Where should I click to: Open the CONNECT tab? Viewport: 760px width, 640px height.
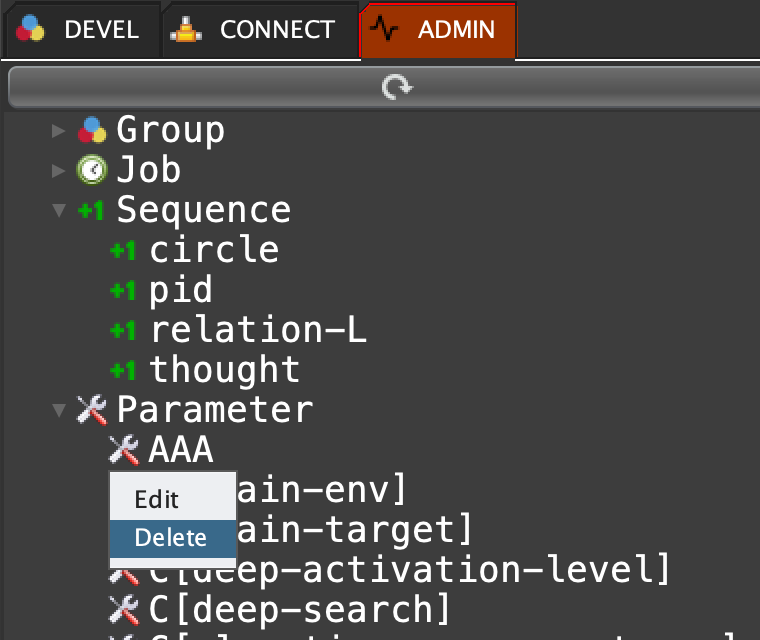click(x=260, y=30)
